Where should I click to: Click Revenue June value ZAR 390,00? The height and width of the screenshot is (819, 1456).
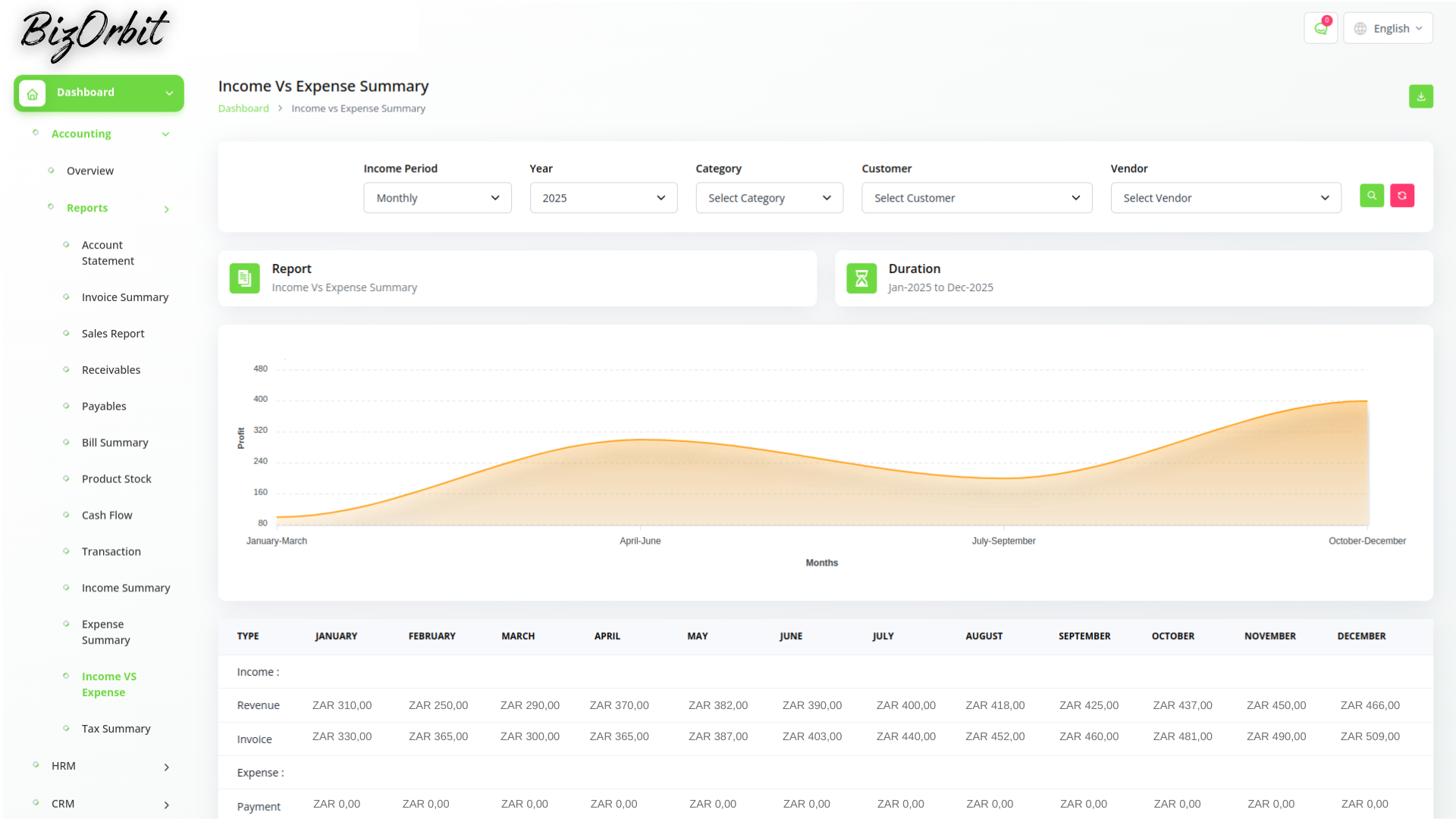pos(812,705)
